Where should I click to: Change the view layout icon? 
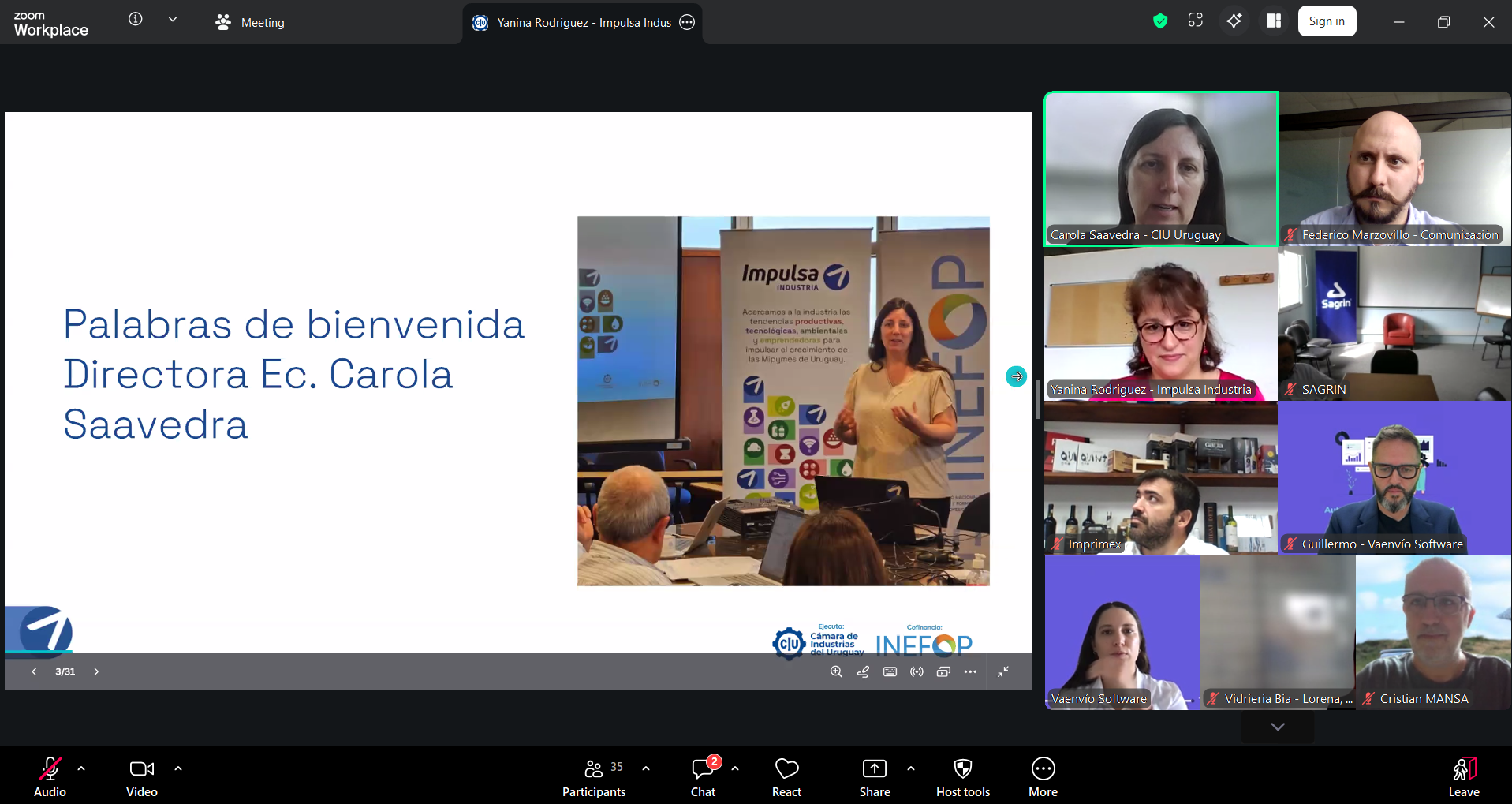click(x=1274, y=21)
